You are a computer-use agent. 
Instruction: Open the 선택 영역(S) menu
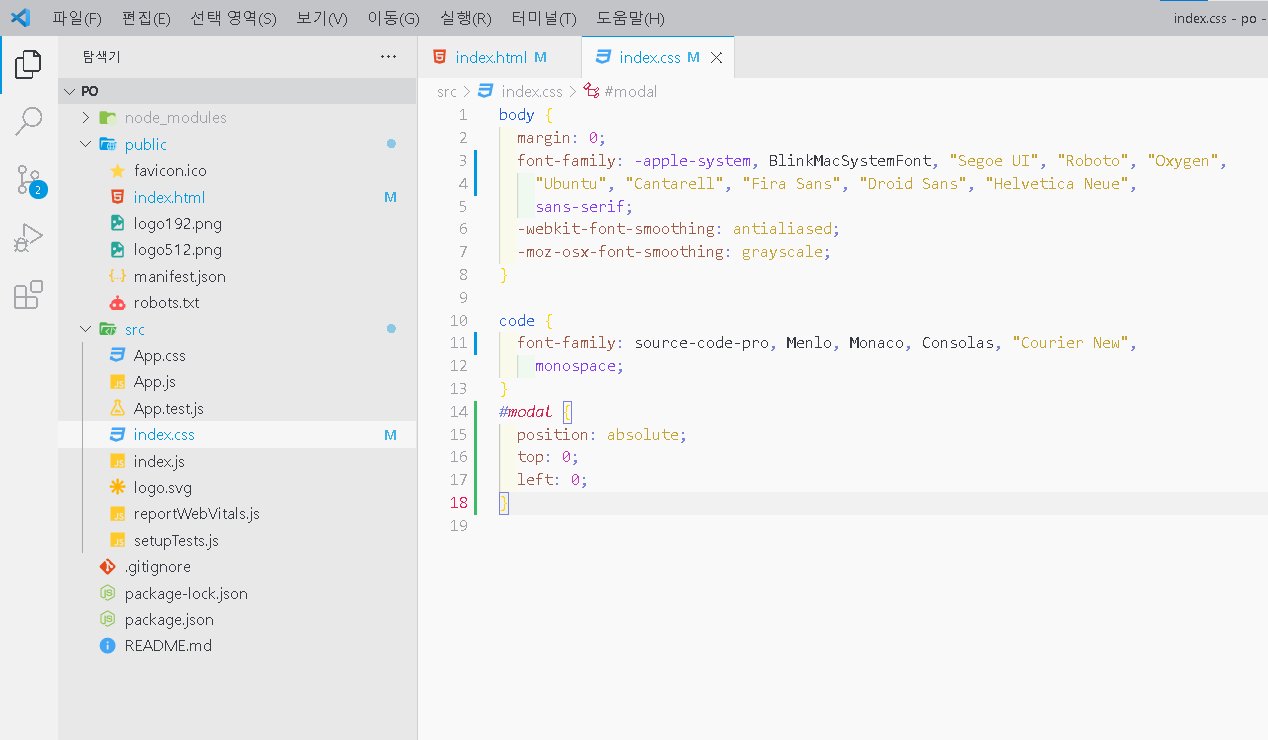coord(233,18)
